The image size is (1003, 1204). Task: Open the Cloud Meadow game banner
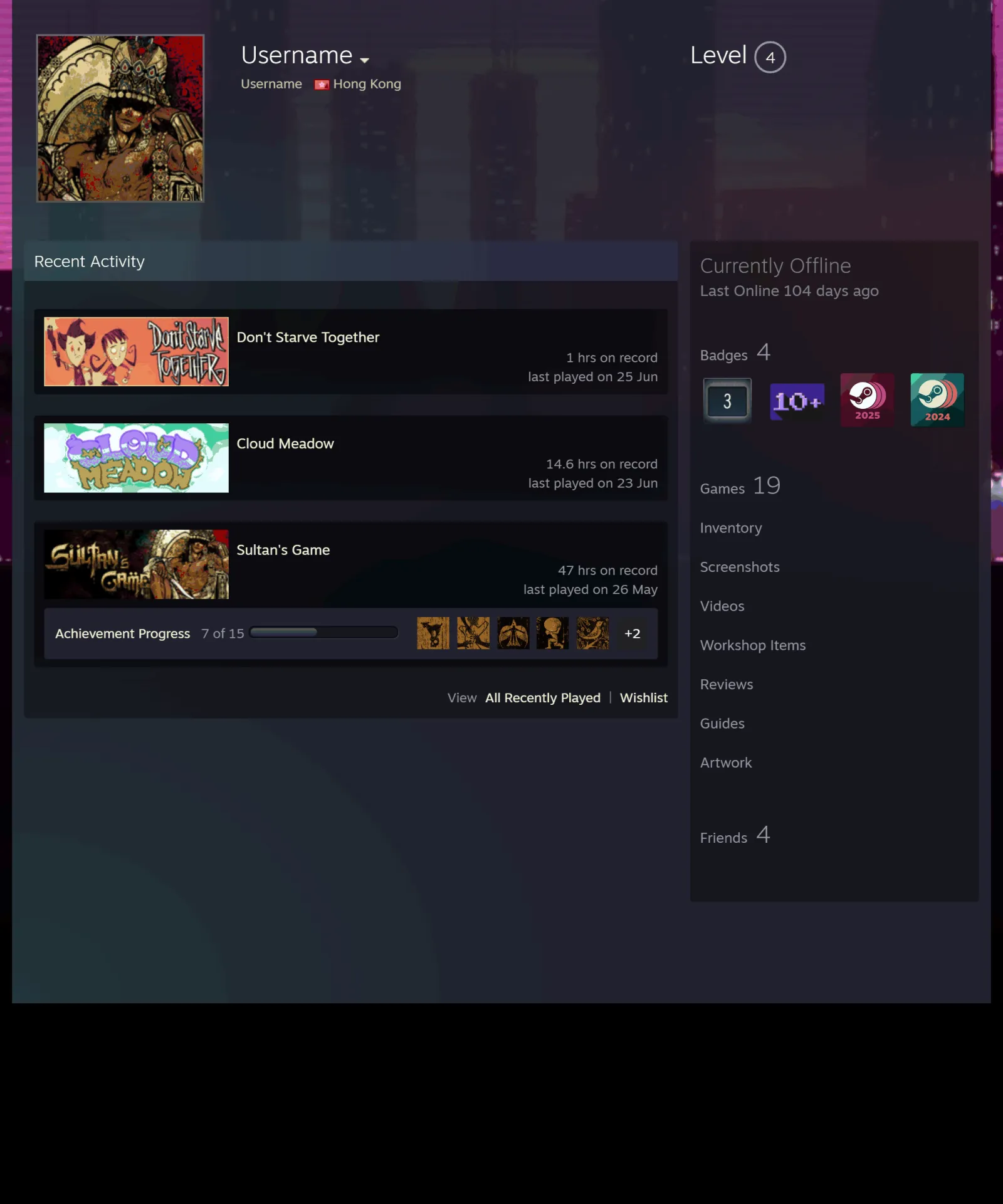point(136,458)
